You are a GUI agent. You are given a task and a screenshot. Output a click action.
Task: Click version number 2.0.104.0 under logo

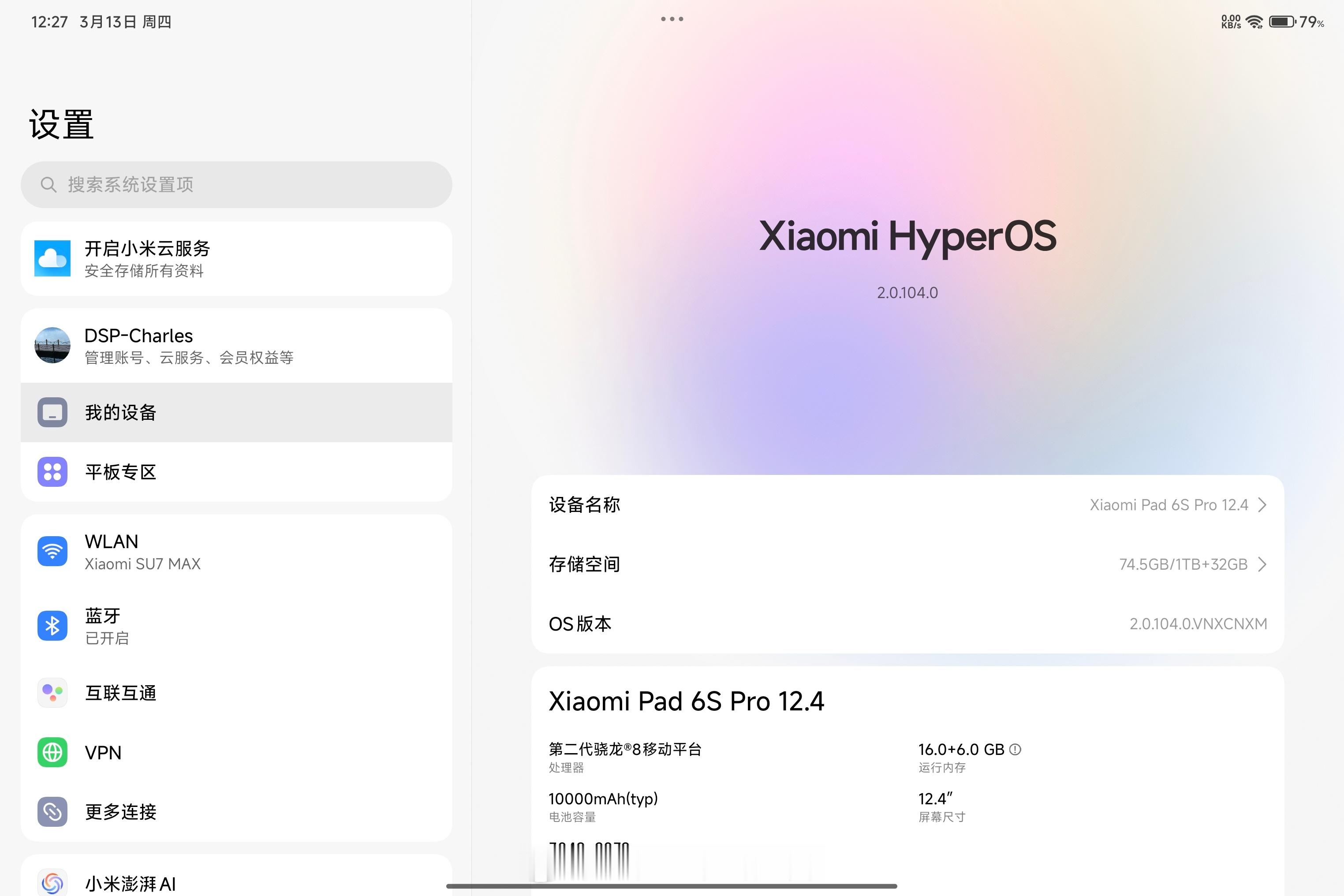(x=907, y=293)
